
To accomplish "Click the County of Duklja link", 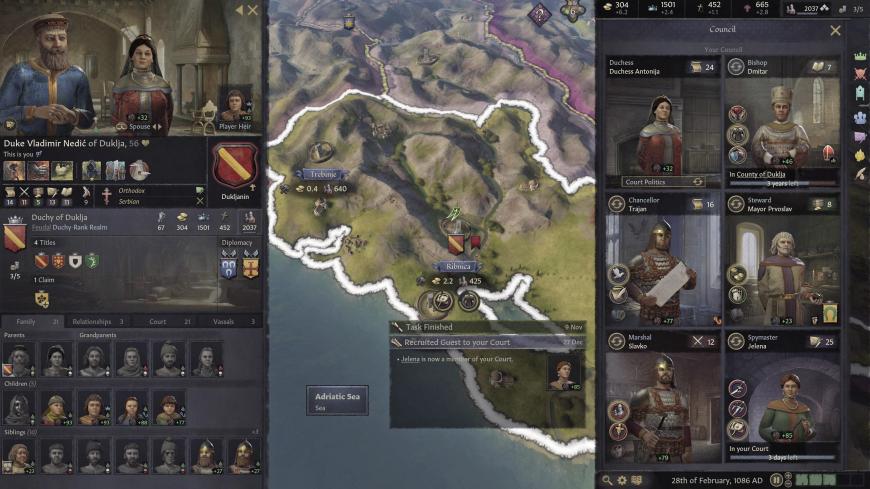I will click(x=761, y=174).
